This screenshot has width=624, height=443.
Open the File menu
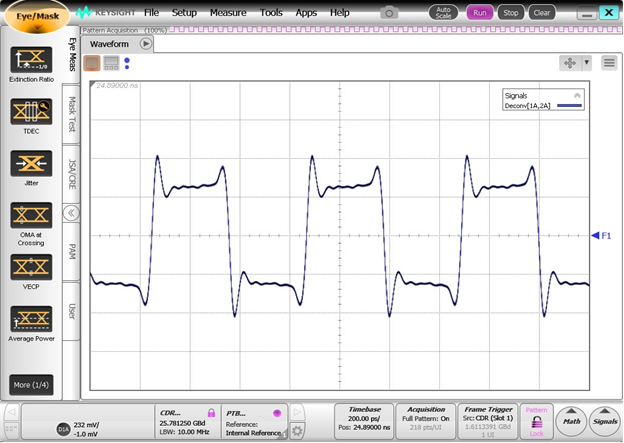[x=151, y=13]
